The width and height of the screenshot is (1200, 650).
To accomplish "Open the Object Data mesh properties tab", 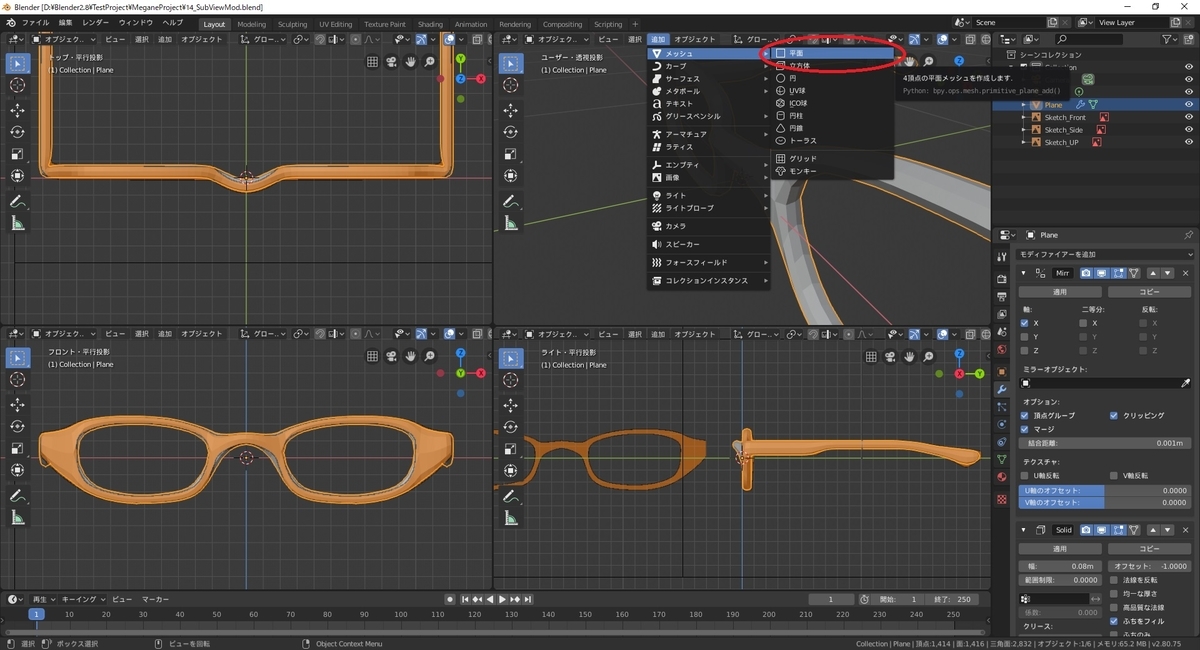I will (1002, 459).
